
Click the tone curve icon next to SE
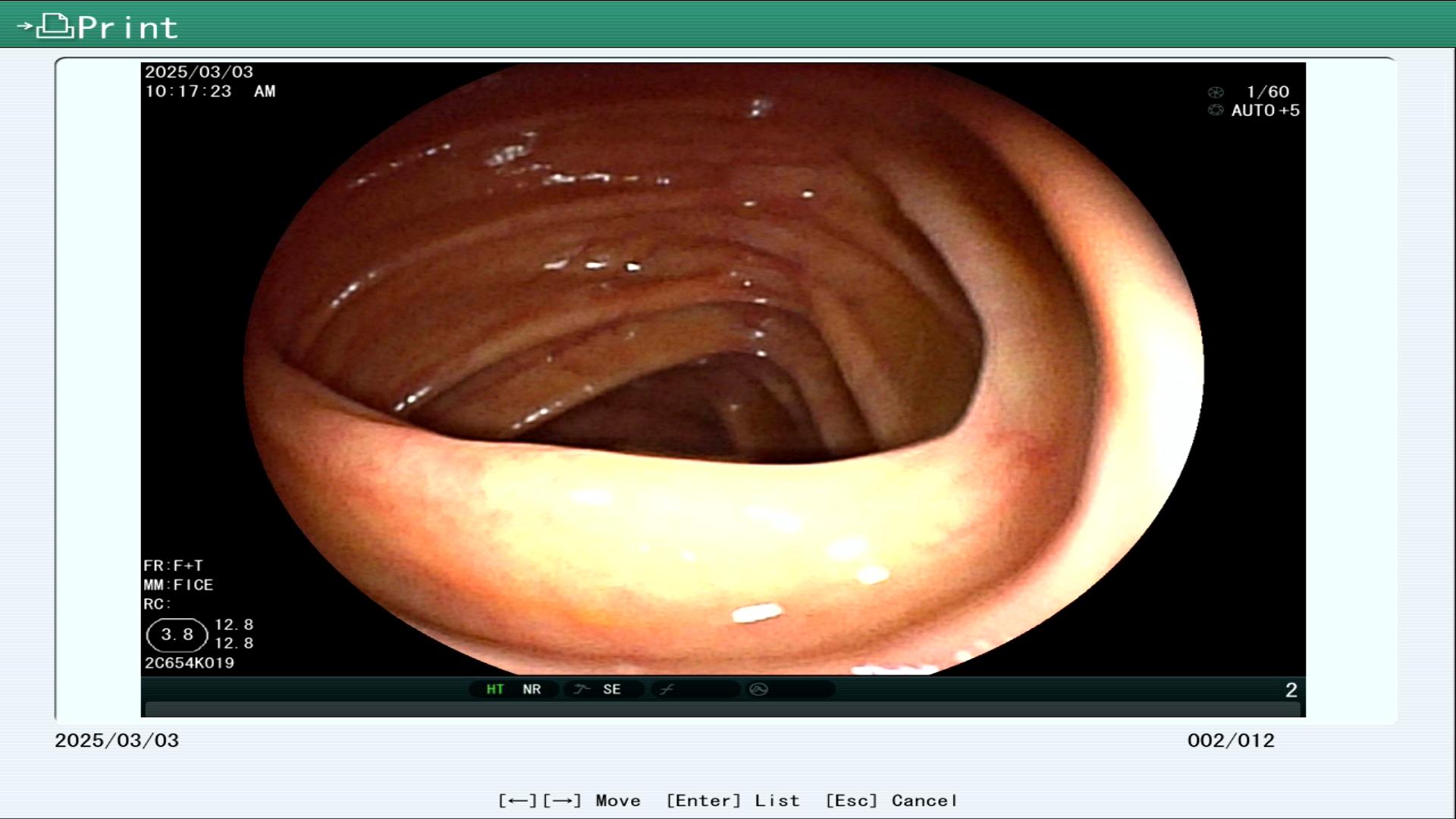pos(582,689)
